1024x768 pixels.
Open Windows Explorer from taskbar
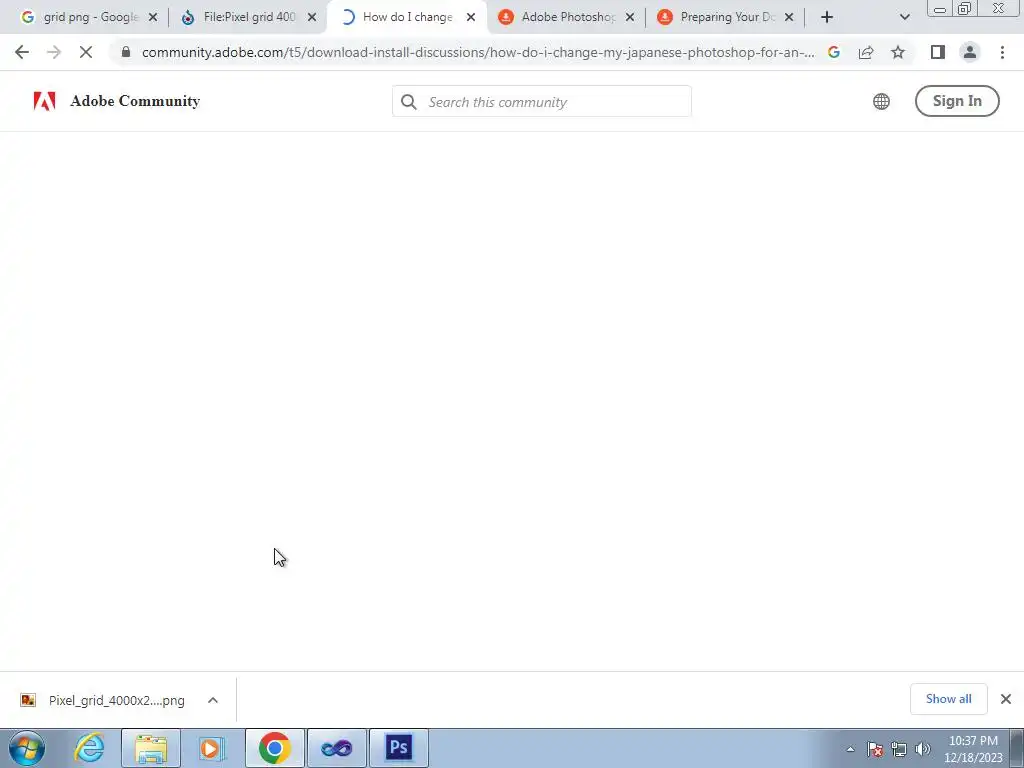151,748
